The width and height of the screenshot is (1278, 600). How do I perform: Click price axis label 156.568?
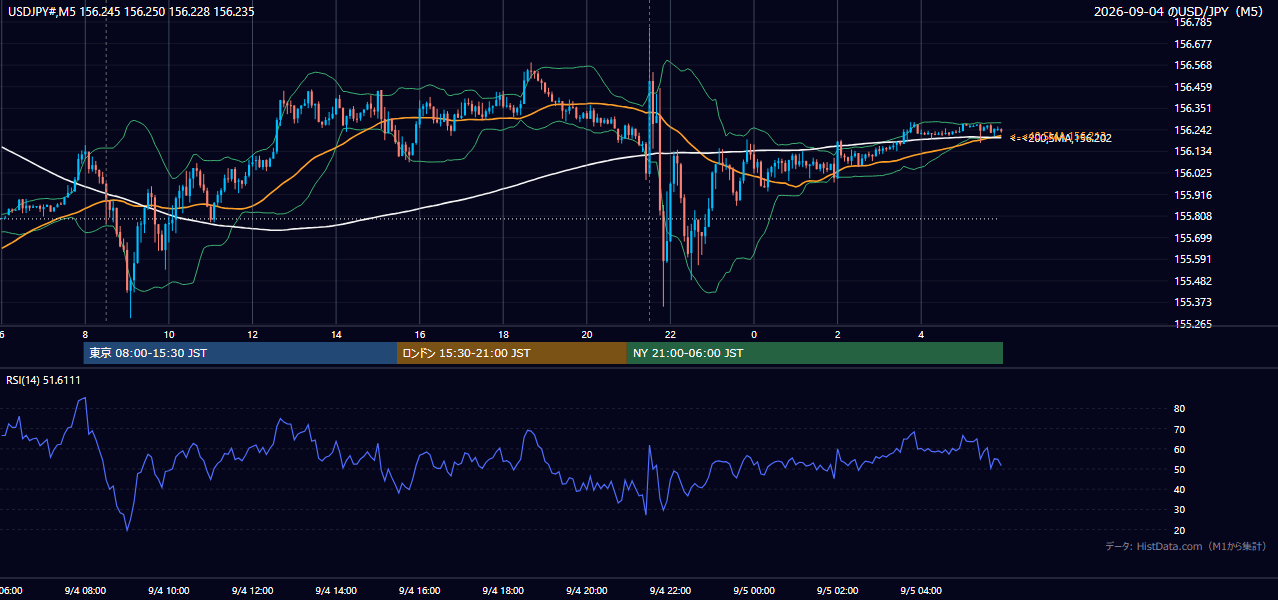pos(1192,65)
